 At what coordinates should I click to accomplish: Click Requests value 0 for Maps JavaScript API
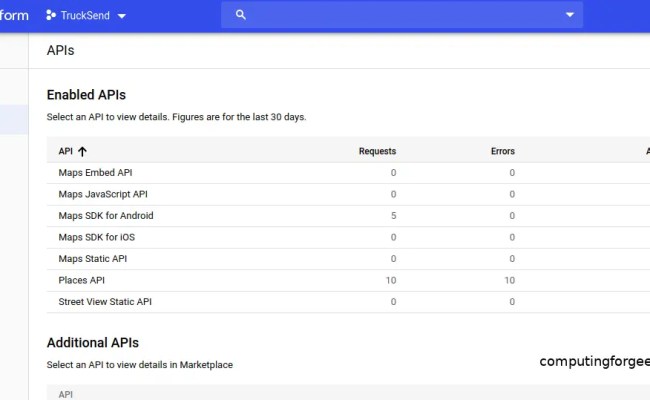tap(393, 194)
